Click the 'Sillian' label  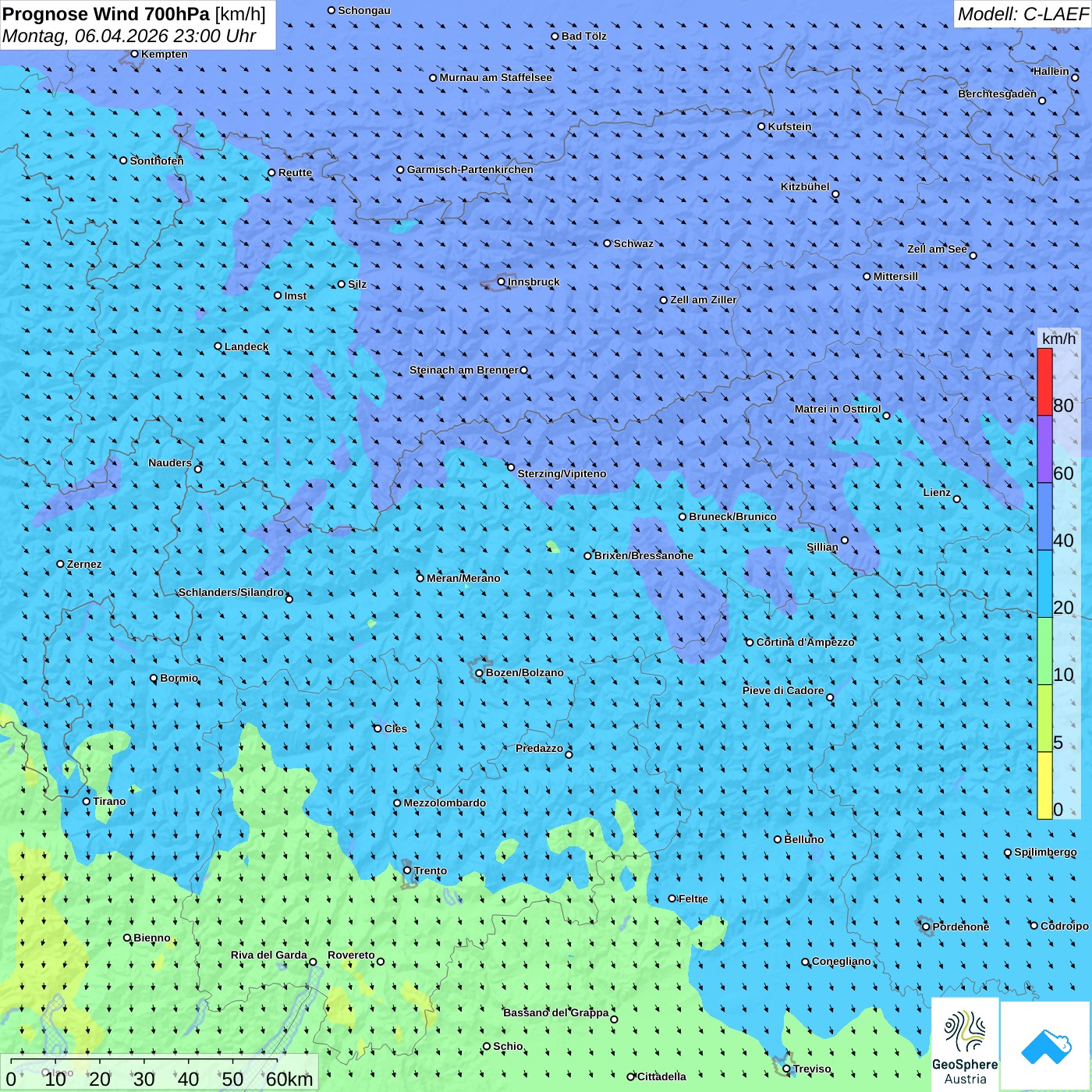(x=822, y=547)
